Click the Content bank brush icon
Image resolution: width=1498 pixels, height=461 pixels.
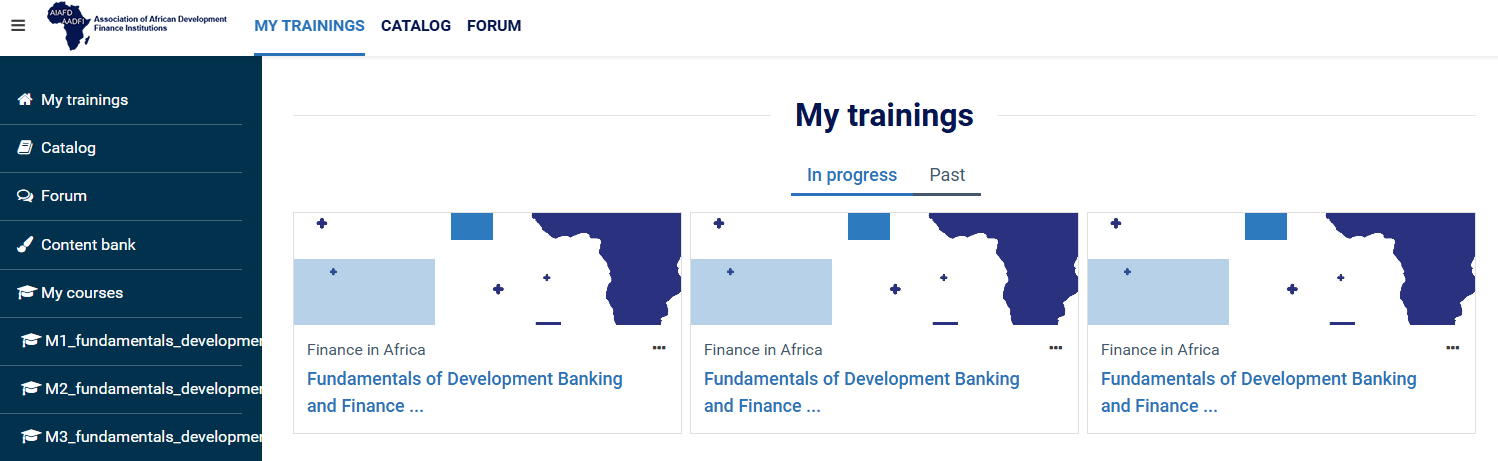[x=26, y=245]
